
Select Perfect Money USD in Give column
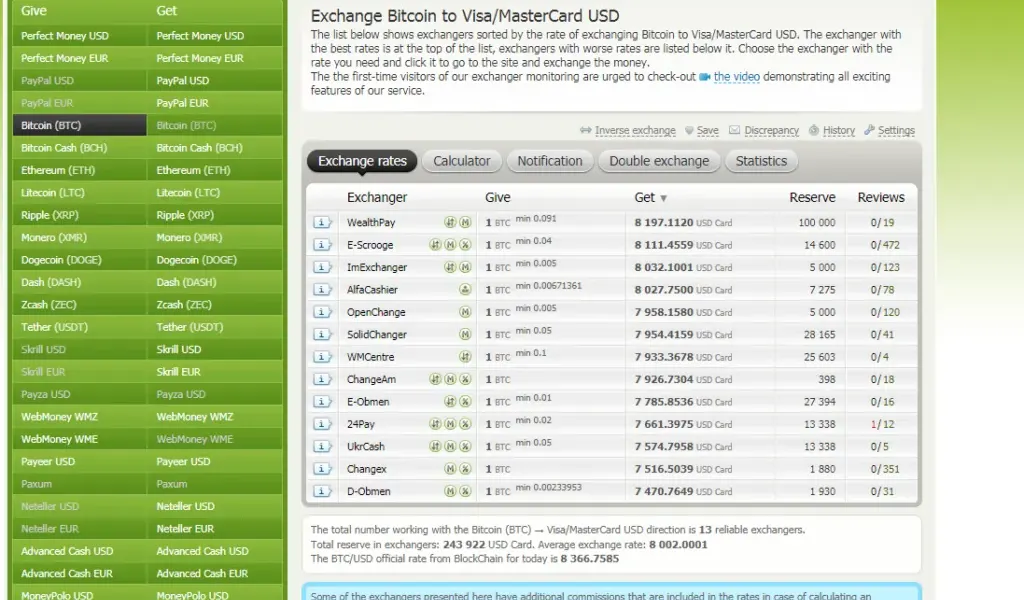(80, 36)
